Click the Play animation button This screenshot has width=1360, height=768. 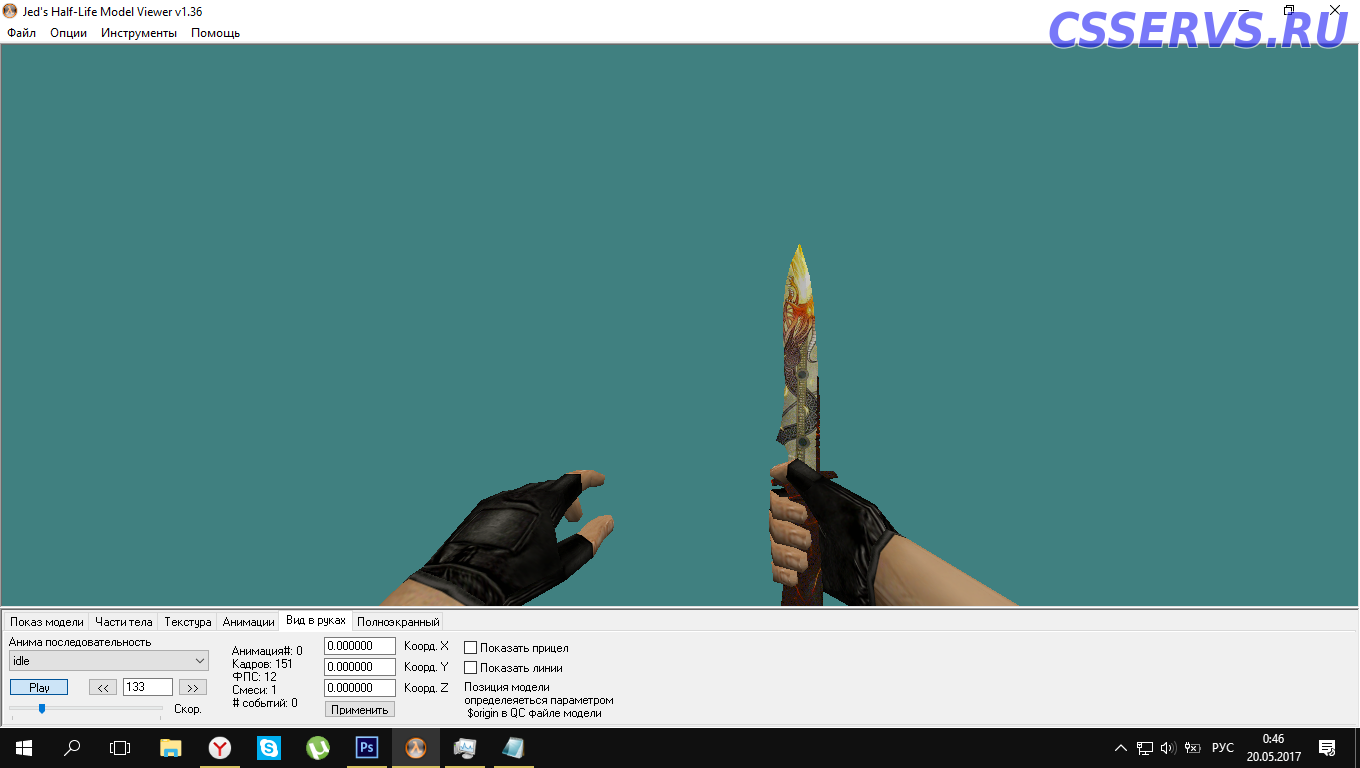(x=39, y=687)
